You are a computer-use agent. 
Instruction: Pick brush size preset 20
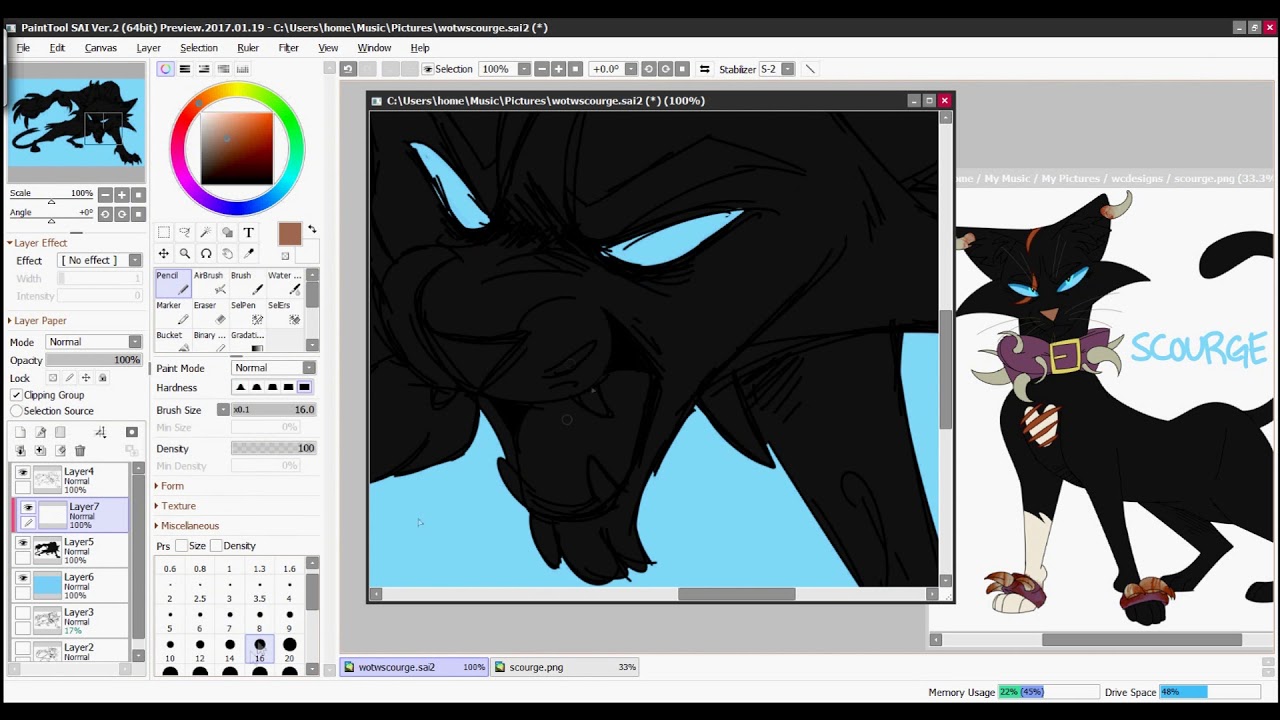point(289,649)
